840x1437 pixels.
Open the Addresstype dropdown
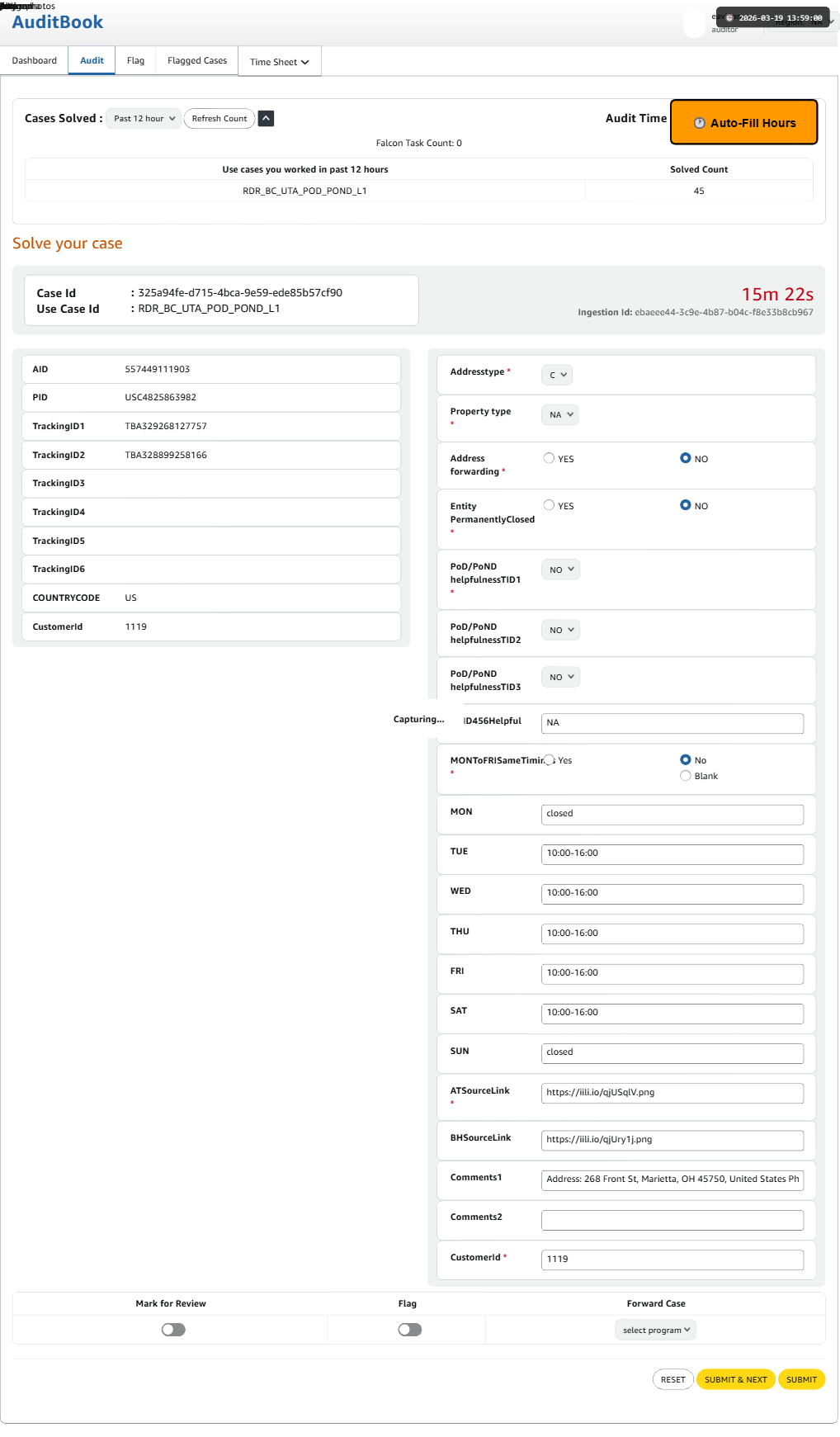pyautogui.click(x=557, y=375)
